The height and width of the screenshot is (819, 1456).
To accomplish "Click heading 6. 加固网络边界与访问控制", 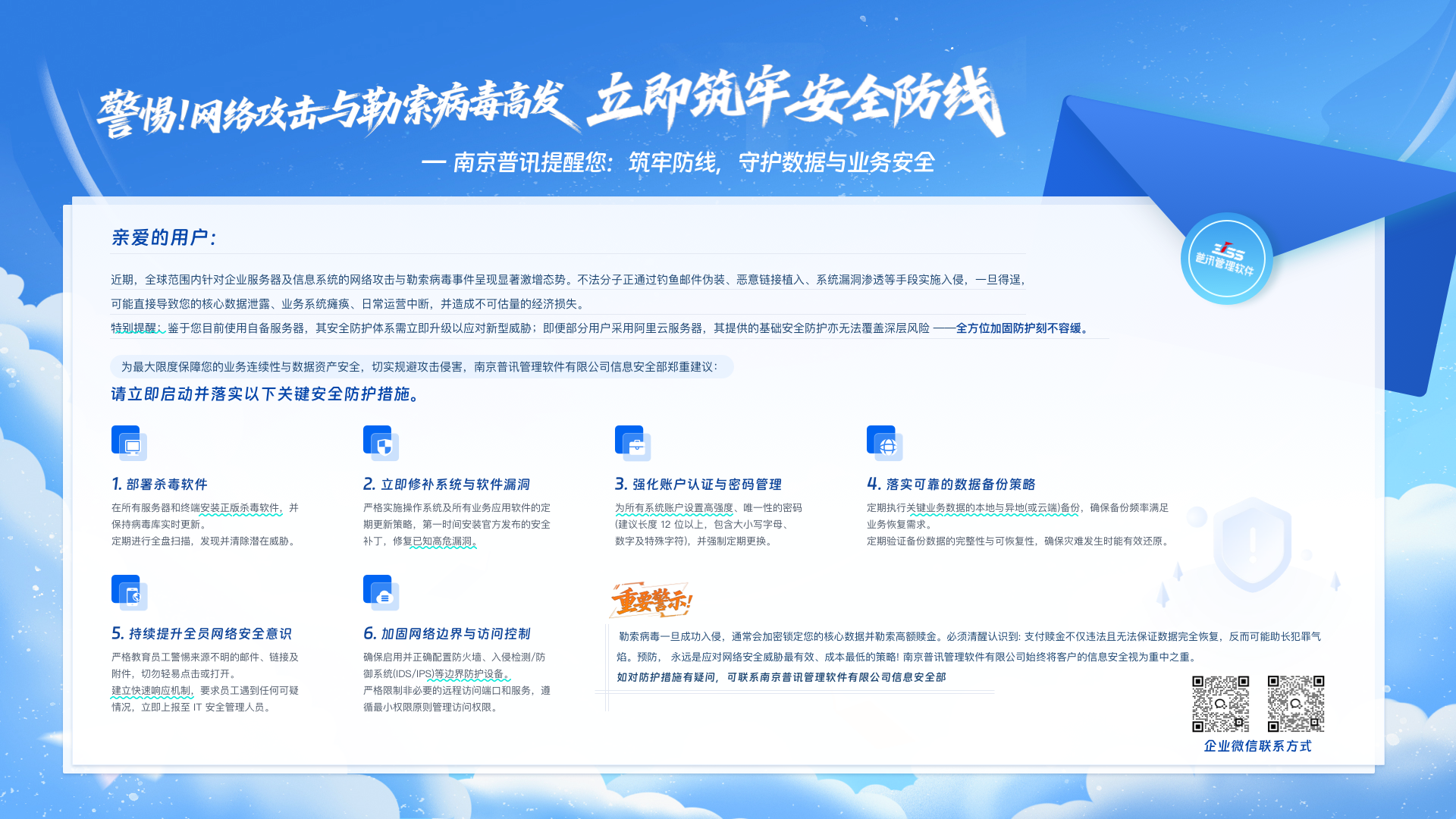I will (x=447, y=633).
